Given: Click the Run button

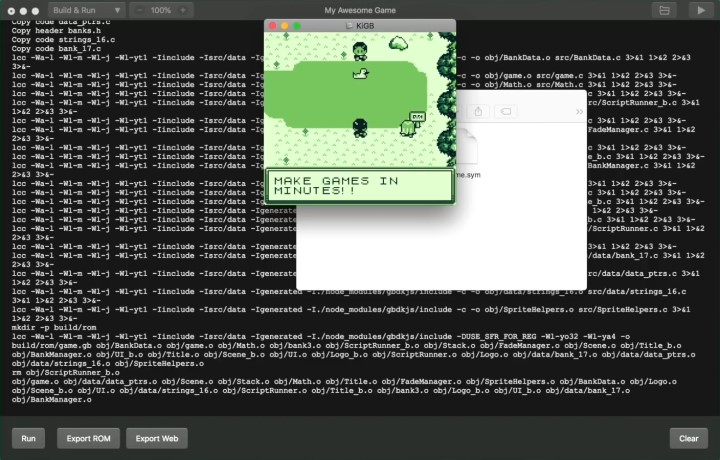Looking at the screenshot, I should point(28,438).
